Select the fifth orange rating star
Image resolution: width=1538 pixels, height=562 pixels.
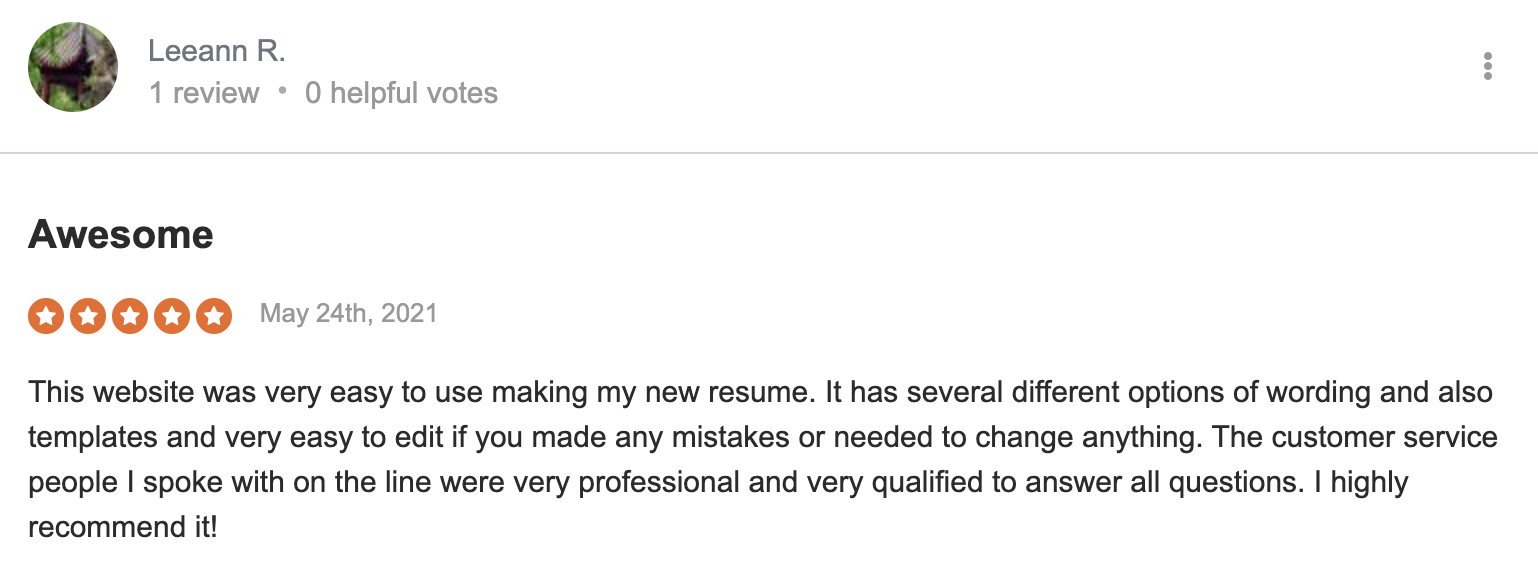tap(214, 316)
